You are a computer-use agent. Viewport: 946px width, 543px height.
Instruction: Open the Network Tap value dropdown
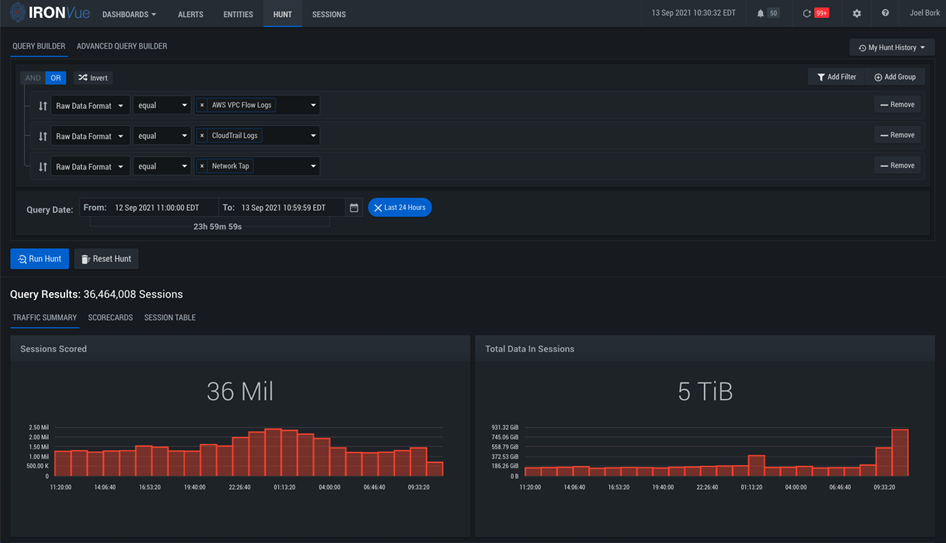click(x=313, y=167)
